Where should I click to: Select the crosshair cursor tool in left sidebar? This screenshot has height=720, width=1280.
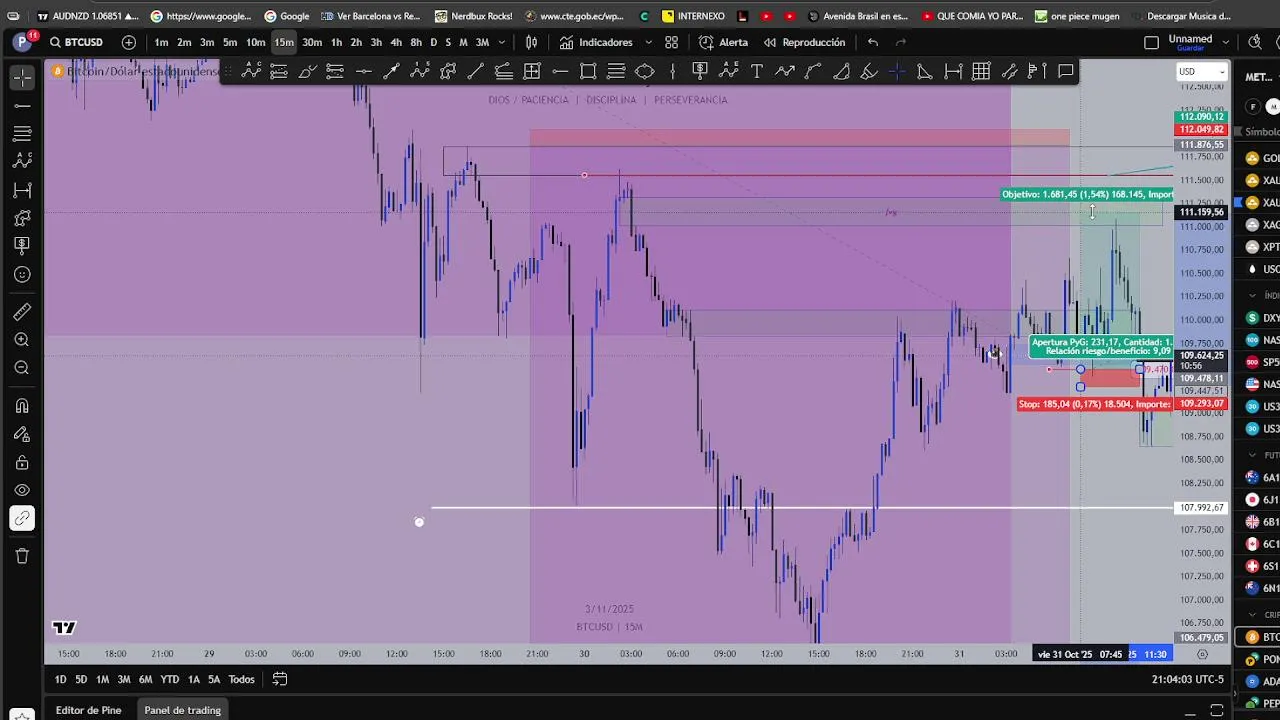tap(22, 77)
